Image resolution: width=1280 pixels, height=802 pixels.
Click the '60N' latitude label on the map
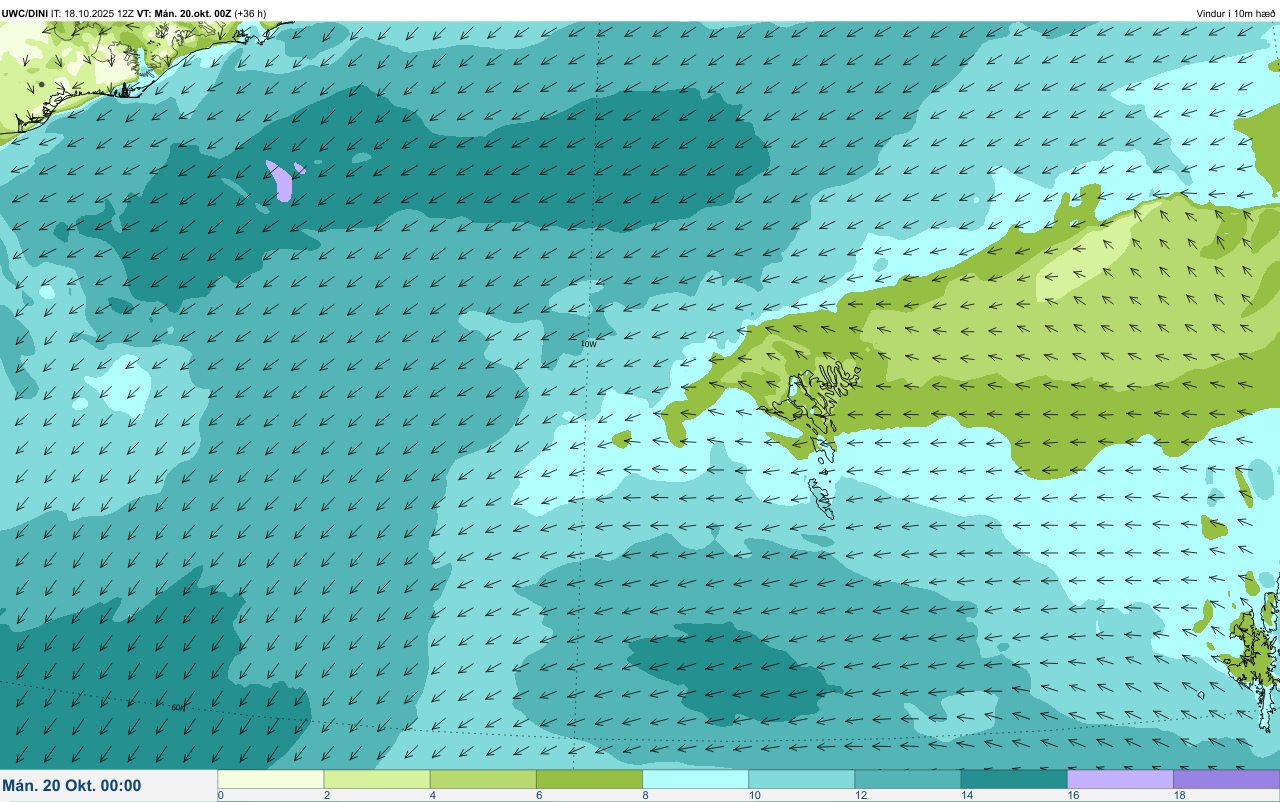178,707
